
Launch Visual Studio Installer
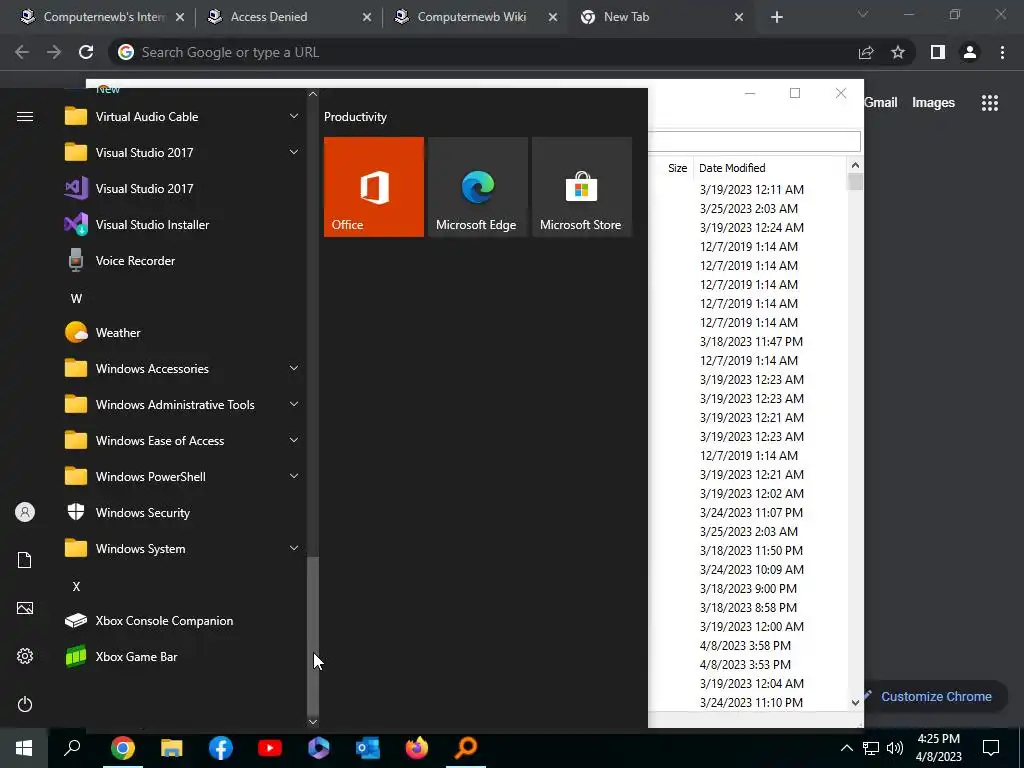tap(183, 225)
